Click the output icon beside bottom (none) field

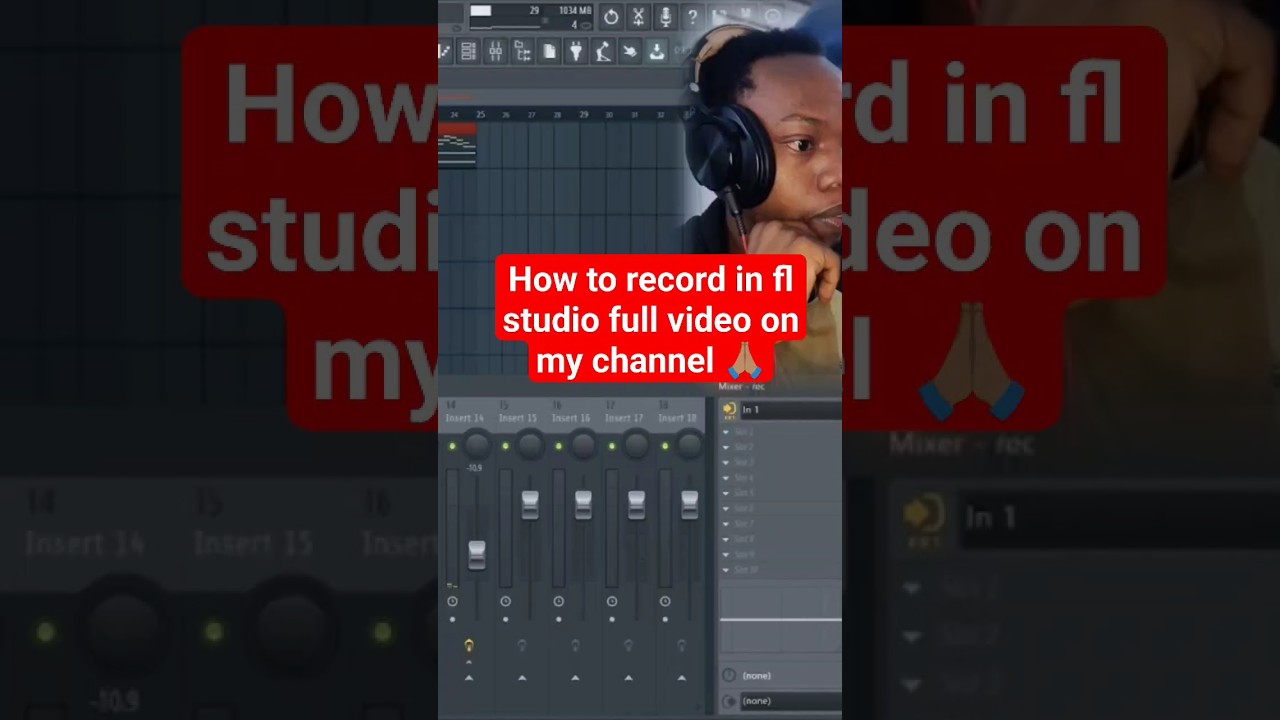729,701
